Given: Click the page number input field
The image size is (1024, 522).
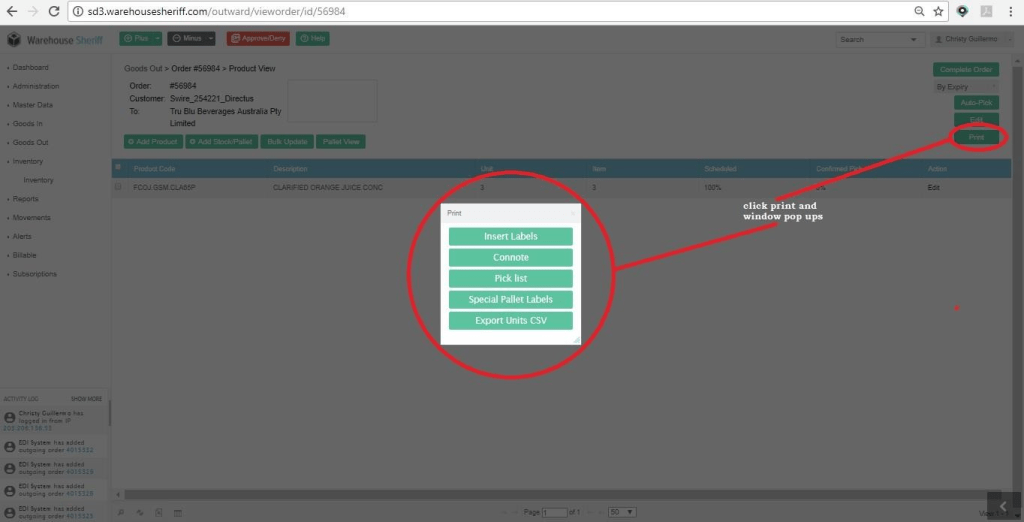Looking at the screenshot, I should click(x=553, y=512).
